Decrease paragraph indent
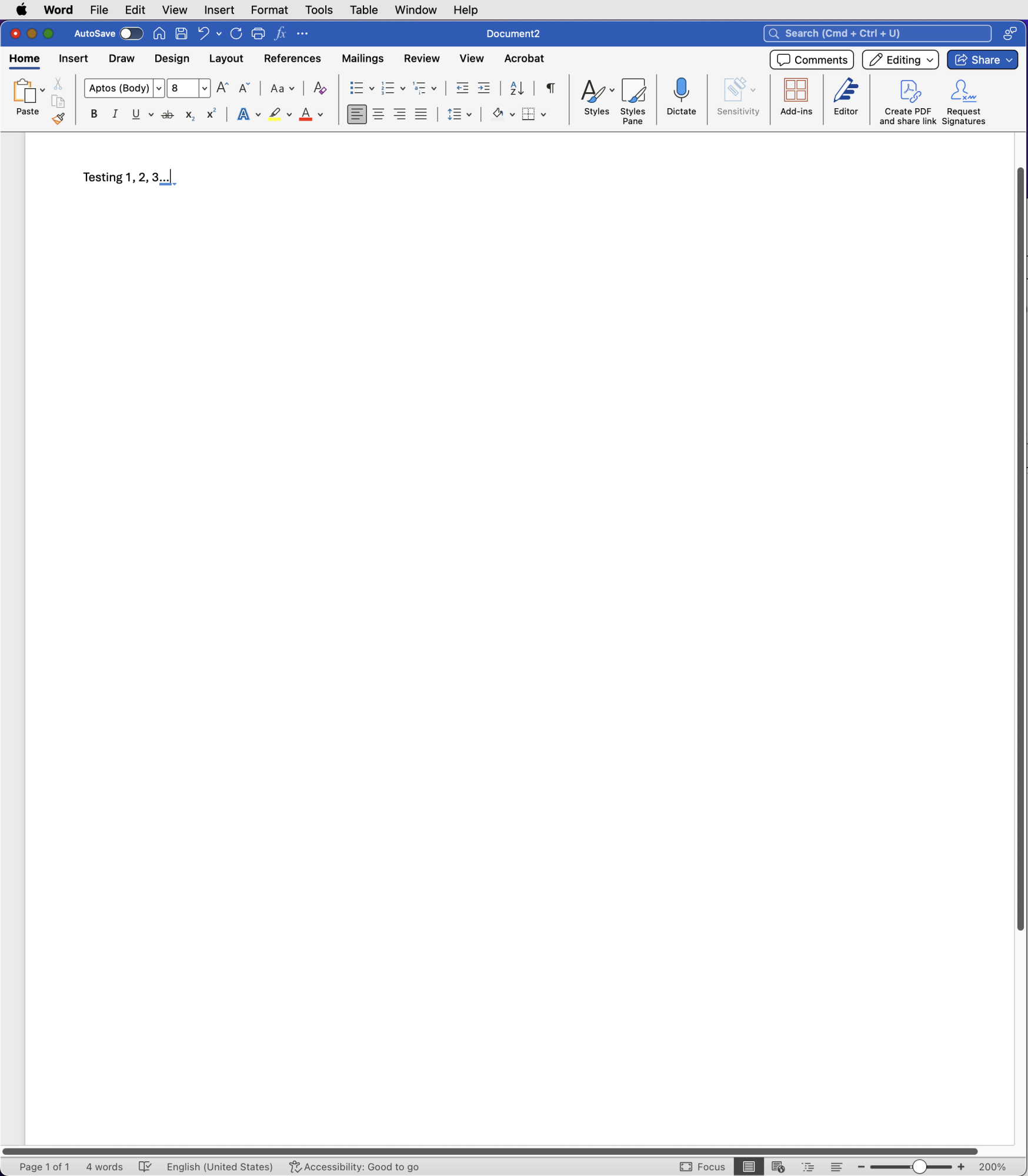The width and height of the screenshot is (1028, 1176). point(462,88)
